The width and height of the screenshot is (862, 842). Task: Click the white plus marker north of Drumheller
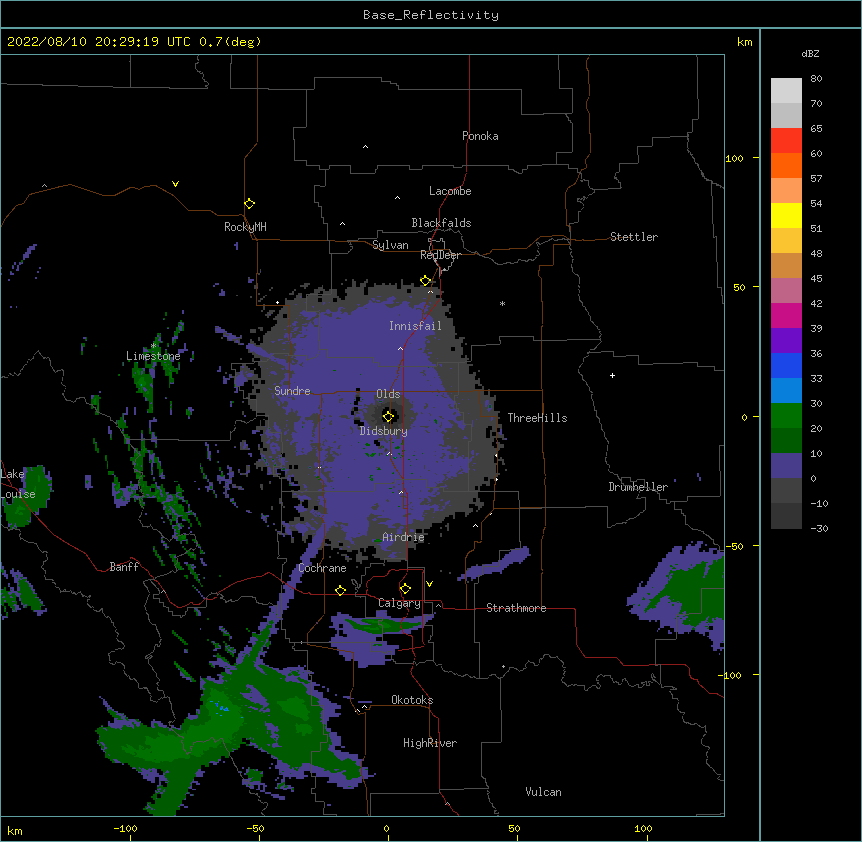pos(612,375)
